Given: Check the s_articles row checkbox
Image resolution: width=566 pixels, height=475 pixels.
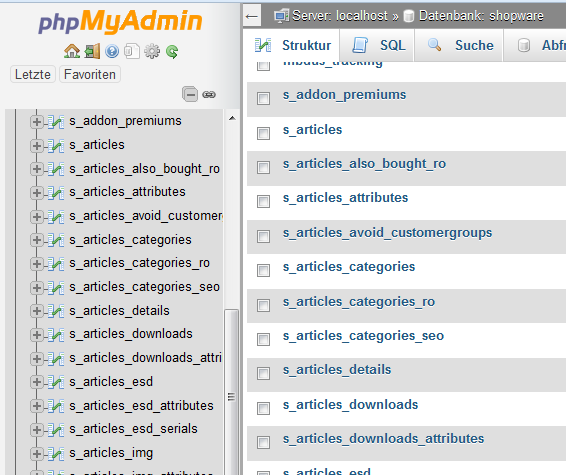Looking at the screenshot, I should [x=263, y=133].
